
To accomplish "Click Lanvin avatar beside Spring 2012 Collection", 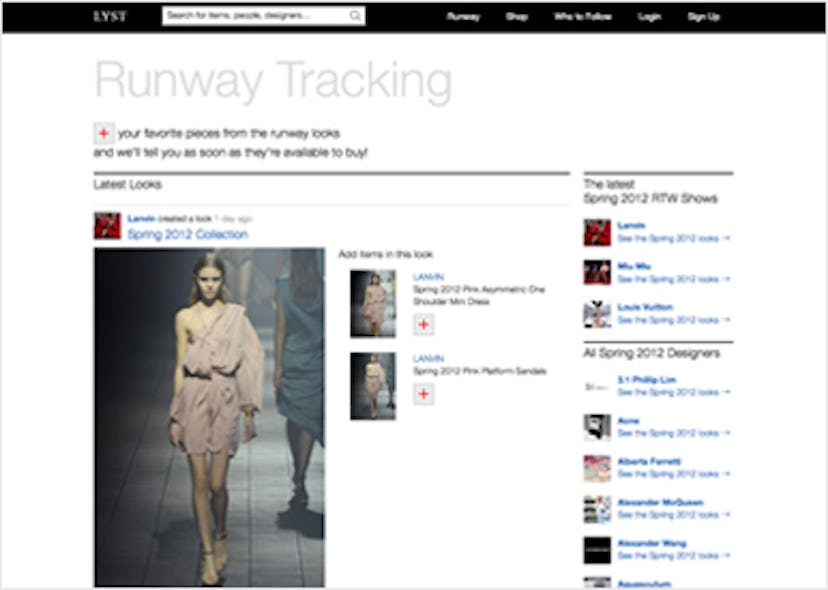I will (x=107, y=225).
